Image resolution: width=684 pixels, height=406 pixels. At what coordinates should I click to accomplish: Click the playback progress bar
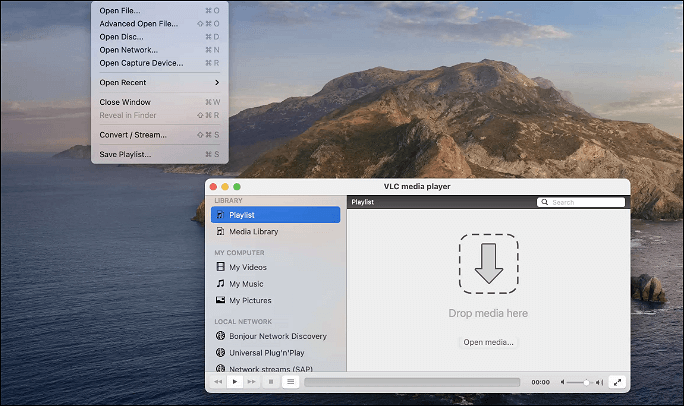pyautogui.click(x=412, y=382)
